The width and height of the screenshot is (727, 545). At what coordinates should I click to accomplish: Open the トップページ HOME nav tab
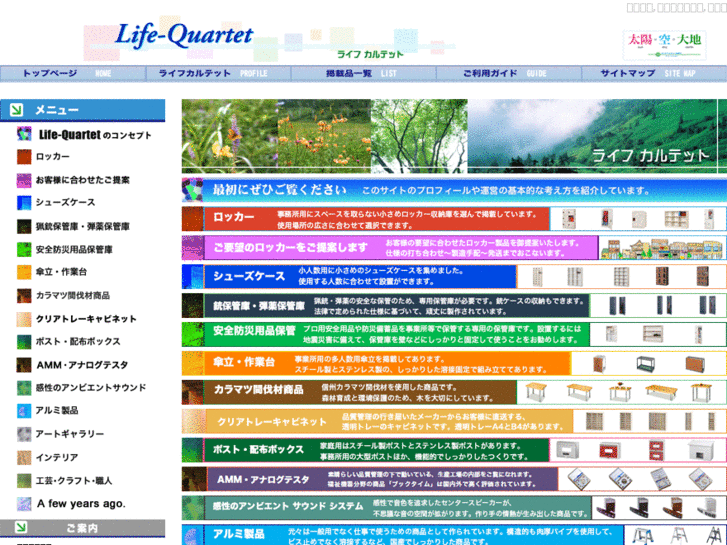click(x=73, y=73)
